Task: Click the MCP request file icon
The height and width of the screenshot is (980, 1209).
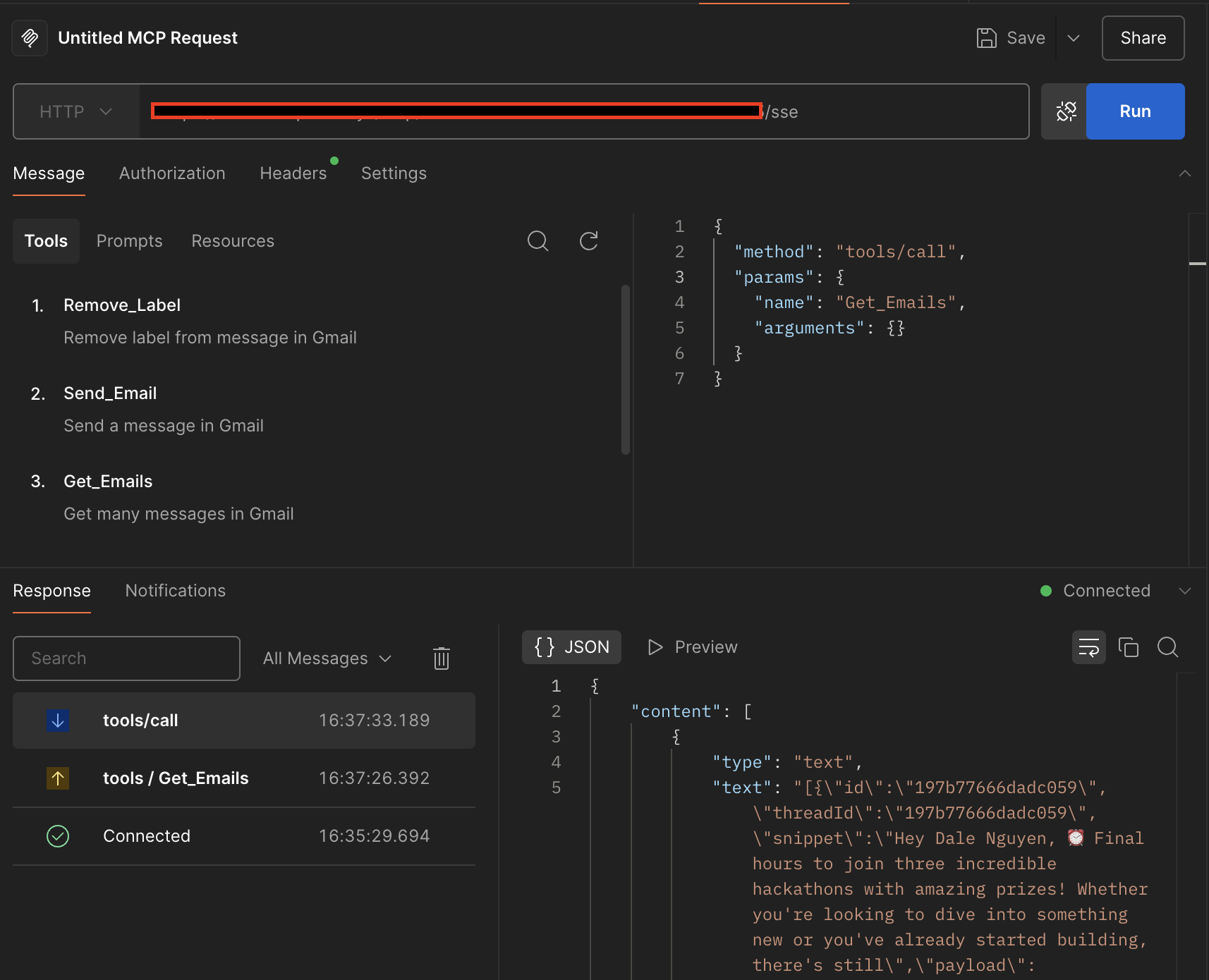Action: click(29, 37)
